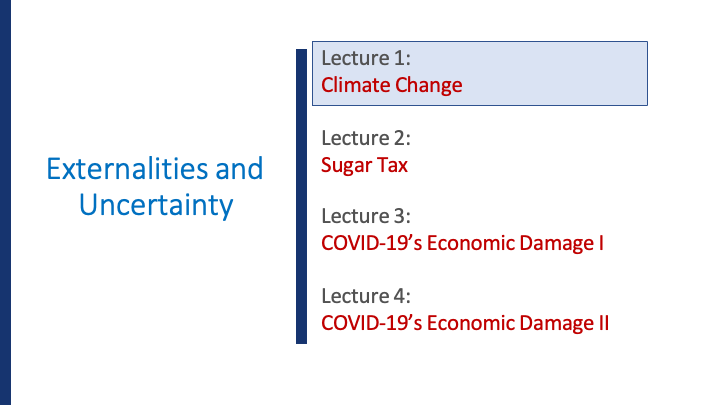Viewport: 720px width, 405px height.
Task: Select the vertical divider bar beside lecture list
Action: (x=301, y=195)
